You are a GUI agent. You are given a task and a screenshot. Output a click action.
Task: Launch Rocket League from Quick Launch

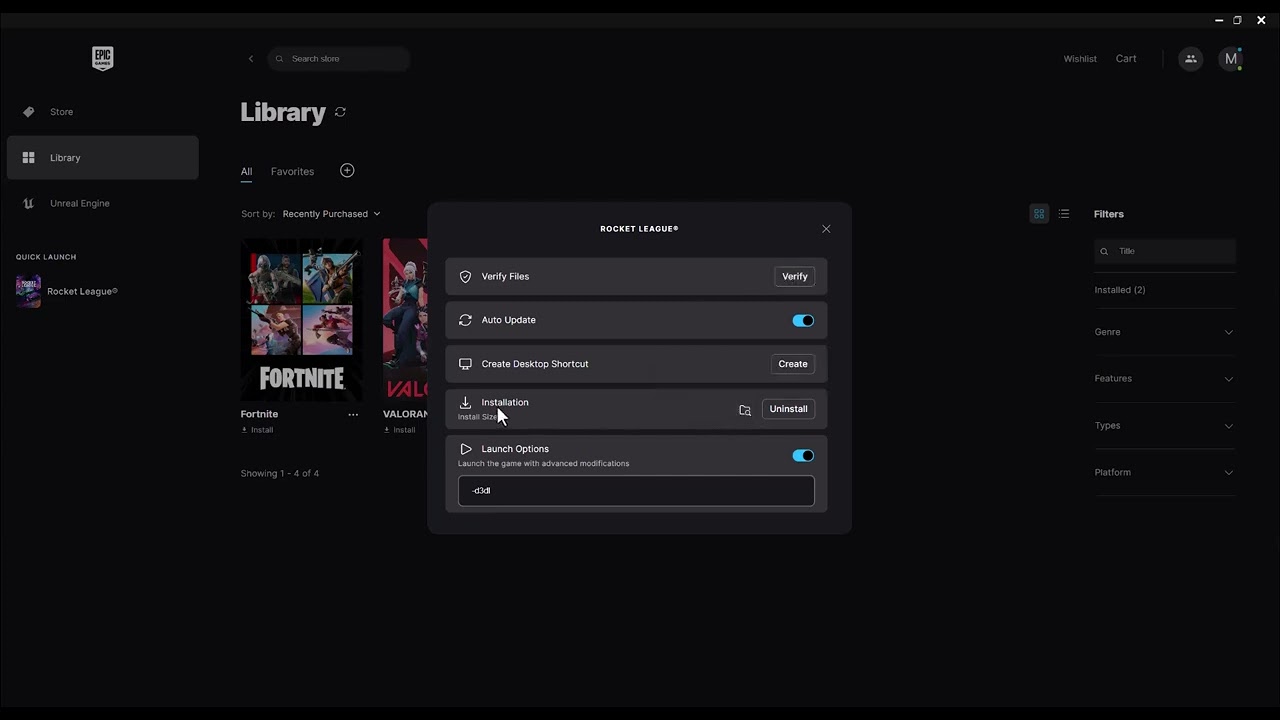point(67,291)
